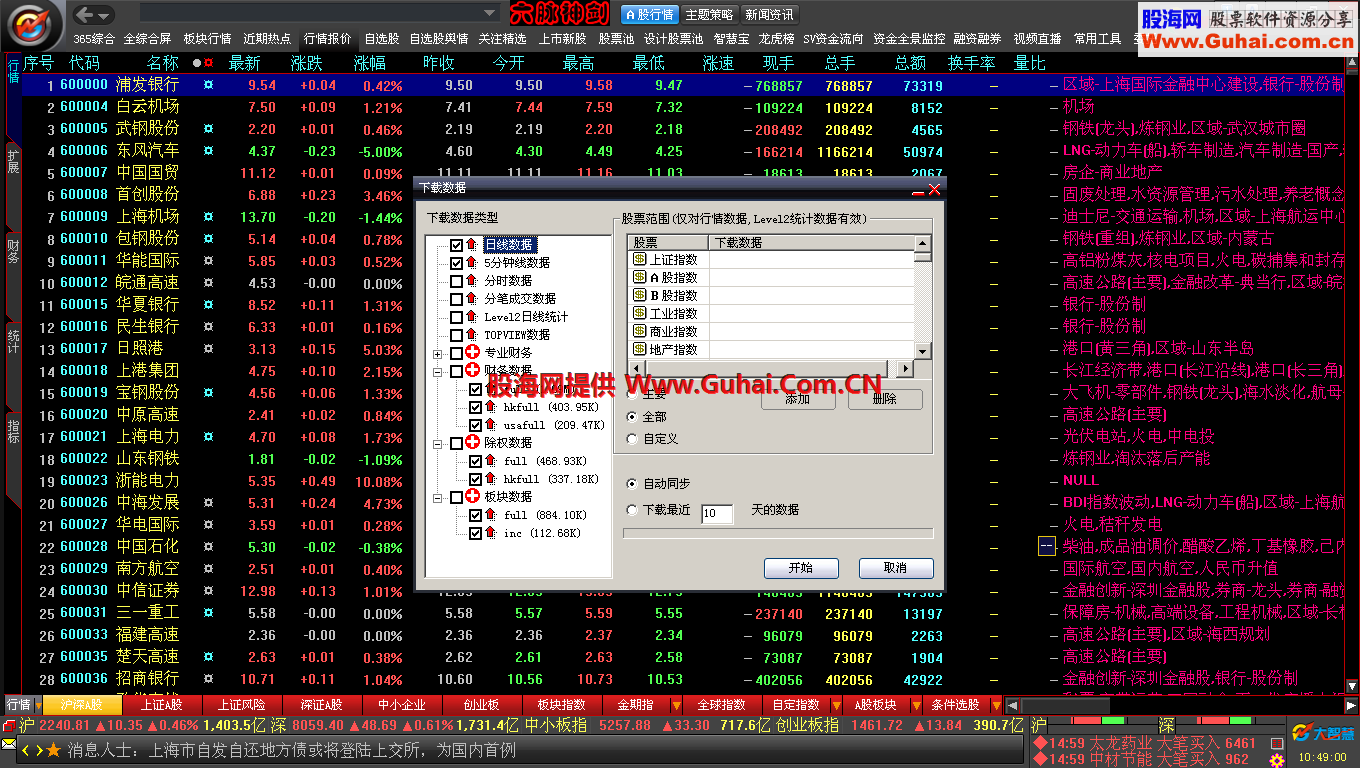Collapse the 板块数据 tree node

click(x=438, y=497)
